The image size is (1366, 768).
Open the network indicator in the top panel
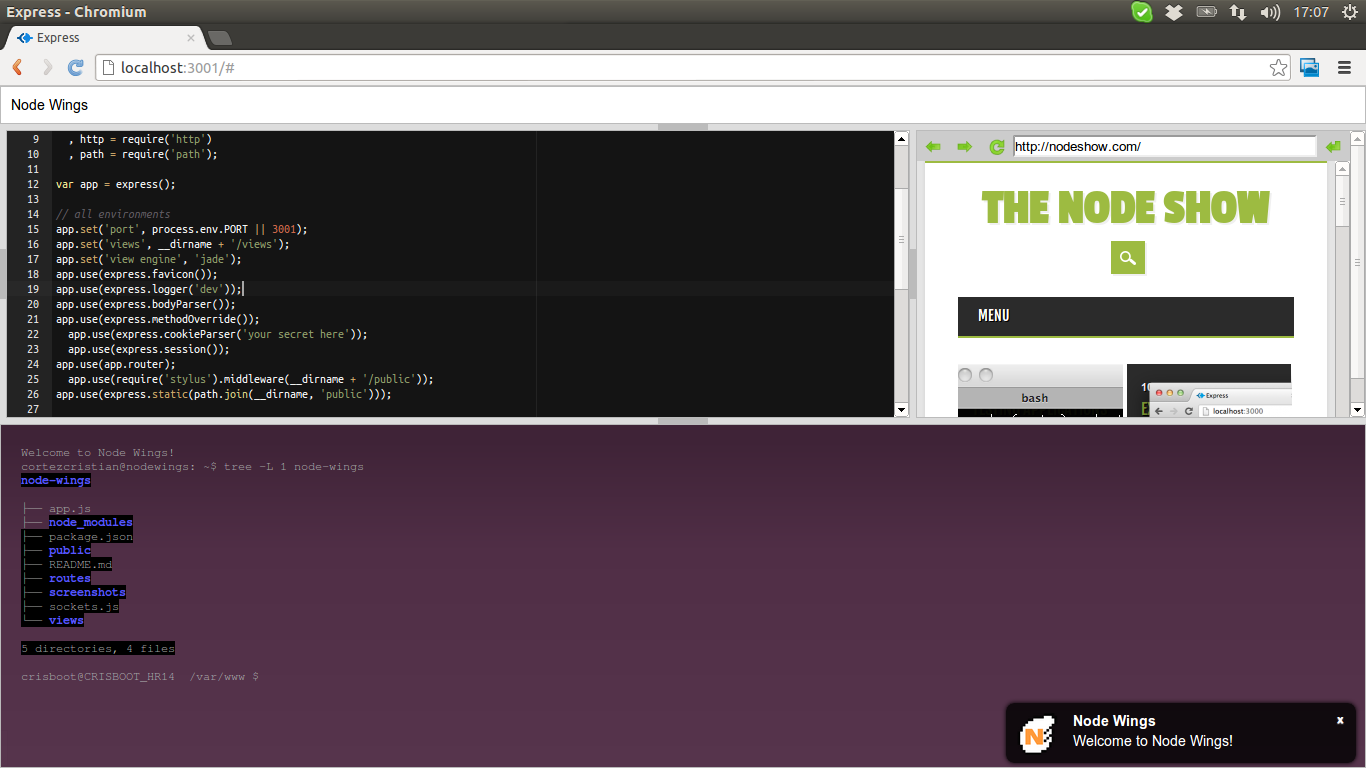pyautogui.click(x=1238, y=12)
